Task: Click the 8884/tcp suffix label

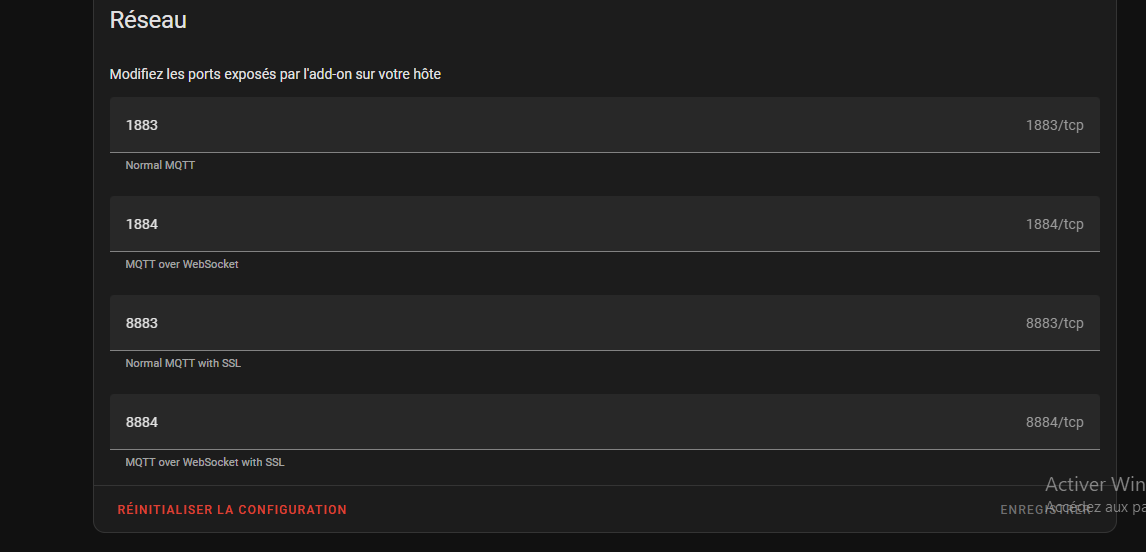Action: (x=1054, y=422)
